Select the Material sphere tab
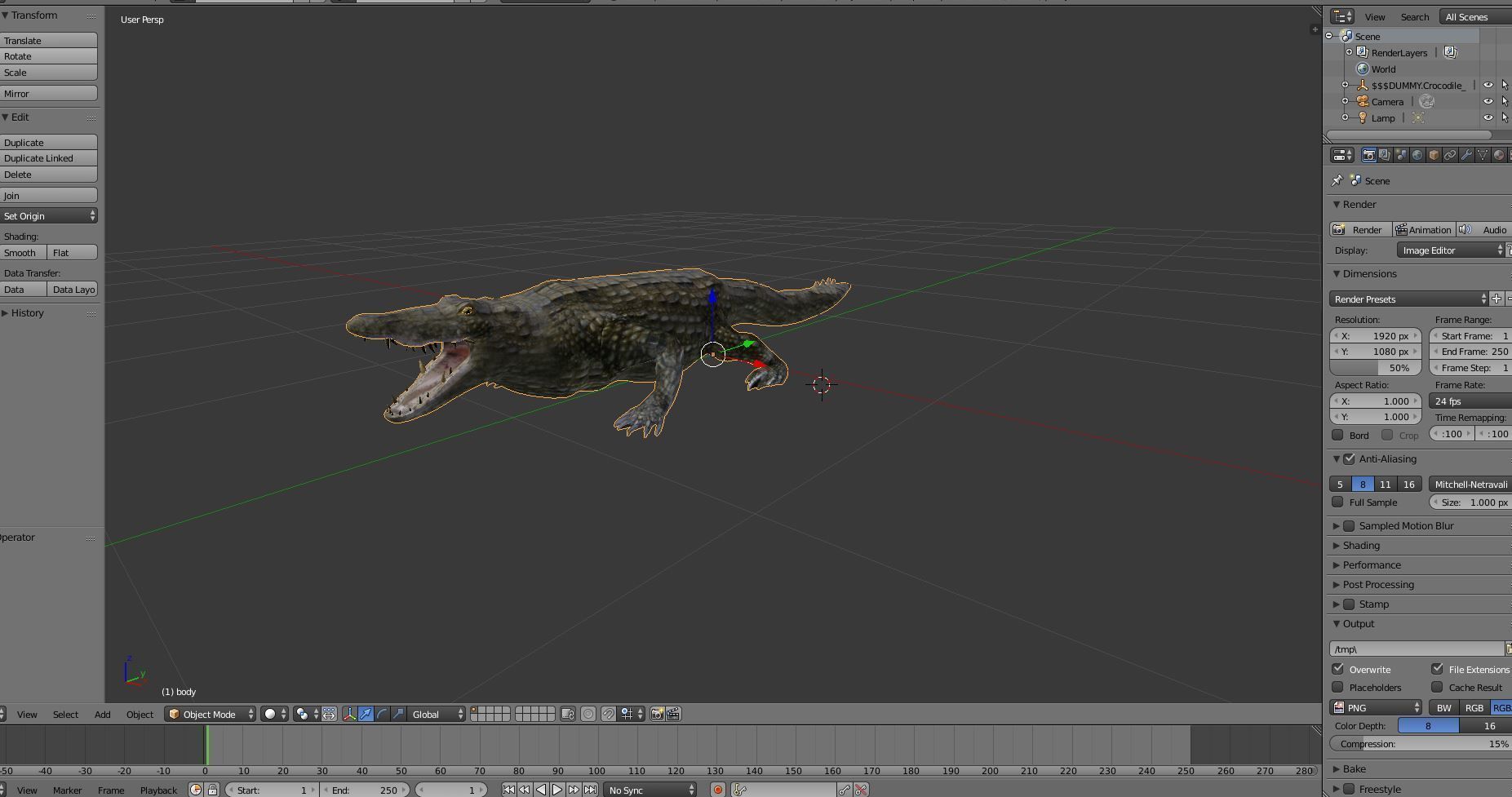The height and width of the screenshot is (797, 1512). (x=1499, y=155)
